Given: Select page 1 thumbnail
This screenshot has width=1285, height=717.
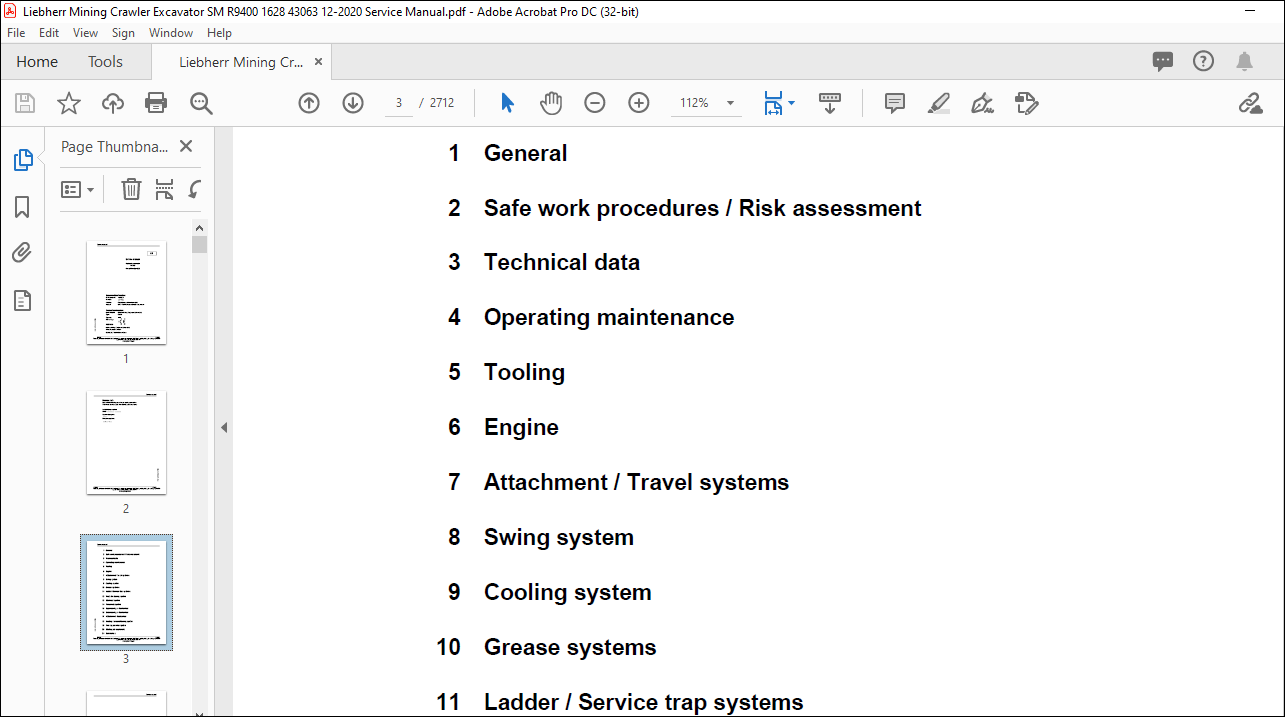Looking at the screenshot, I should pyautogui.click(x=126, y=293).
